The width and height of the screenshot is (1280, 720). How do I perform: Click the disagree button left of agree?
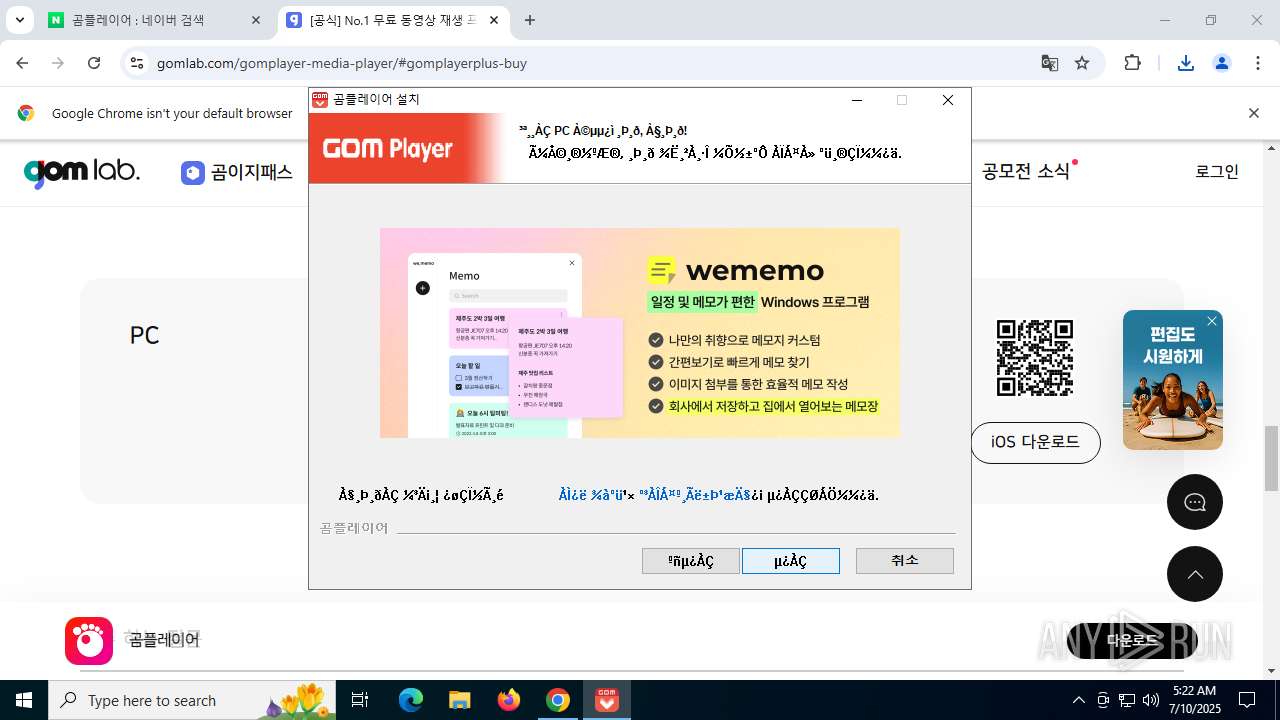coord(691,561)
